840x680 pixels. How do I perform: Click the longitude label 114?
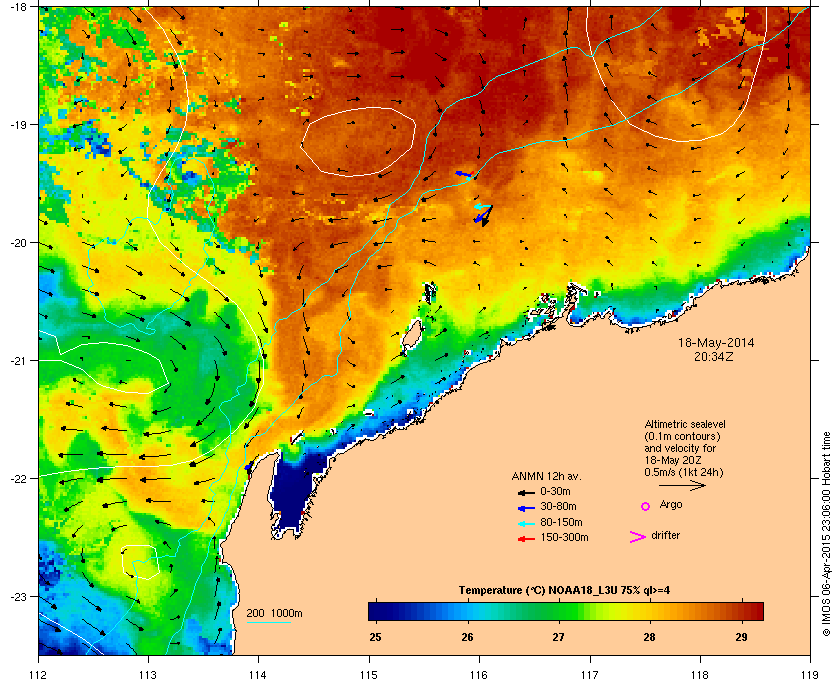click(x=258, y=675)
